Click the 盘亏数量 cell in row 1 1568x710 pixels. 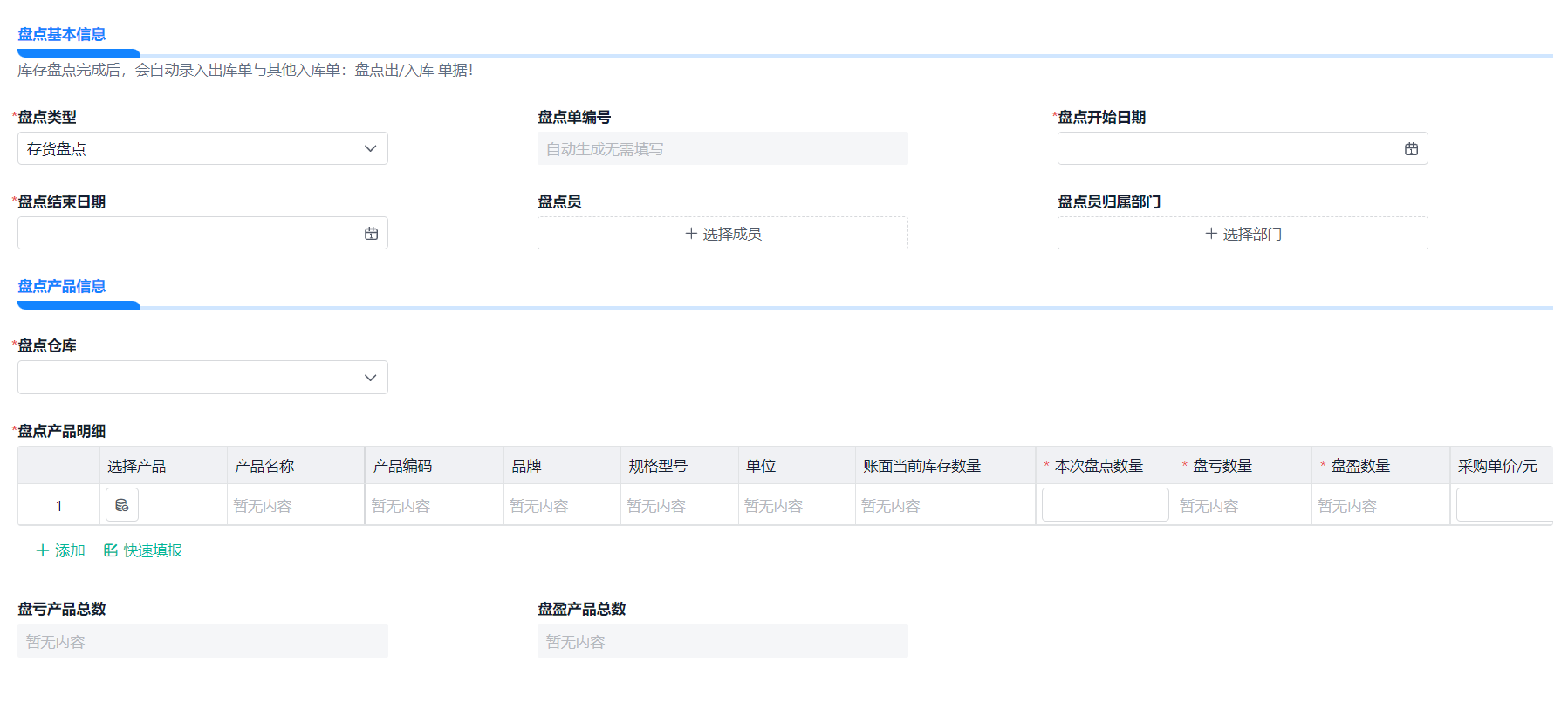[x=1243, y=505]
